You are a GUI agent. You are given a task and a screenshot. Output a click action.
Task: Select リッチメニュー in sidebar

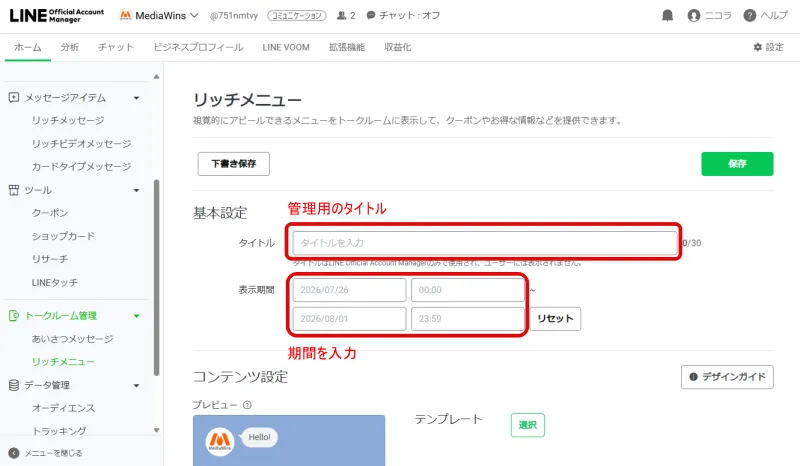click(63, 361)
